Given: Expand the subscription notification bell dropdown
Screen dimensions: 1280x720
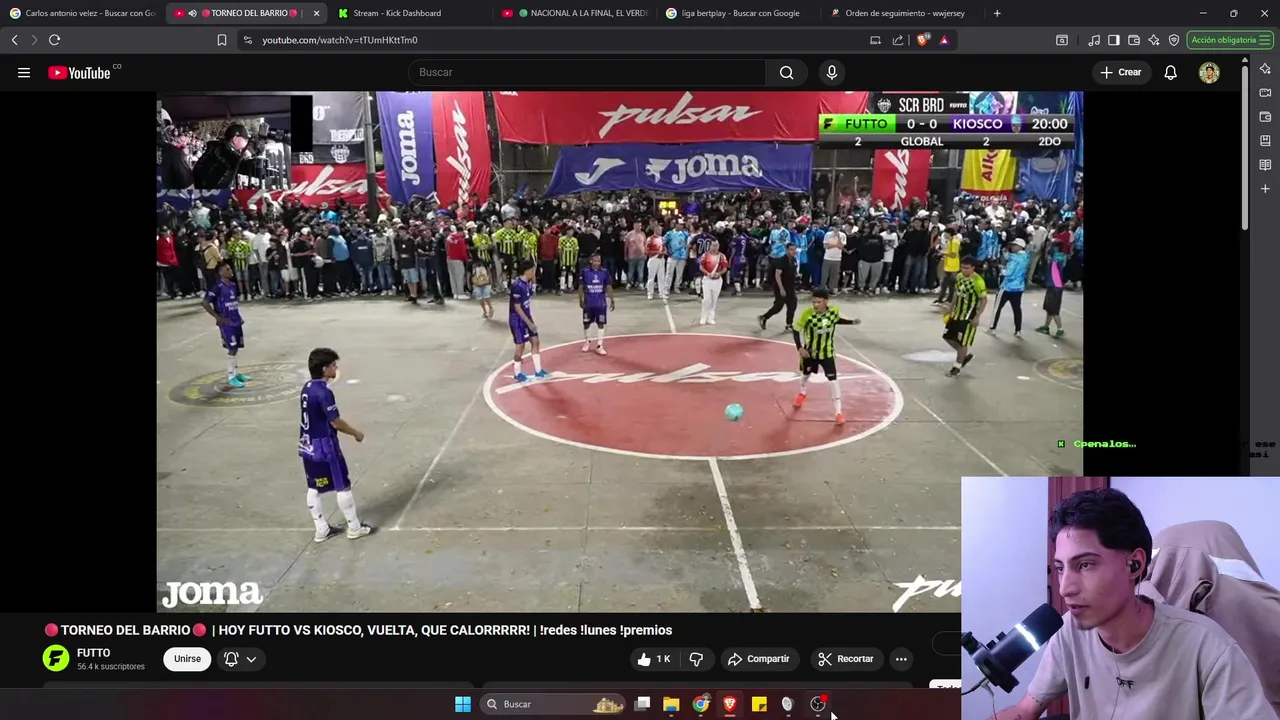Looking at the screenshot, I should point(240,659).
